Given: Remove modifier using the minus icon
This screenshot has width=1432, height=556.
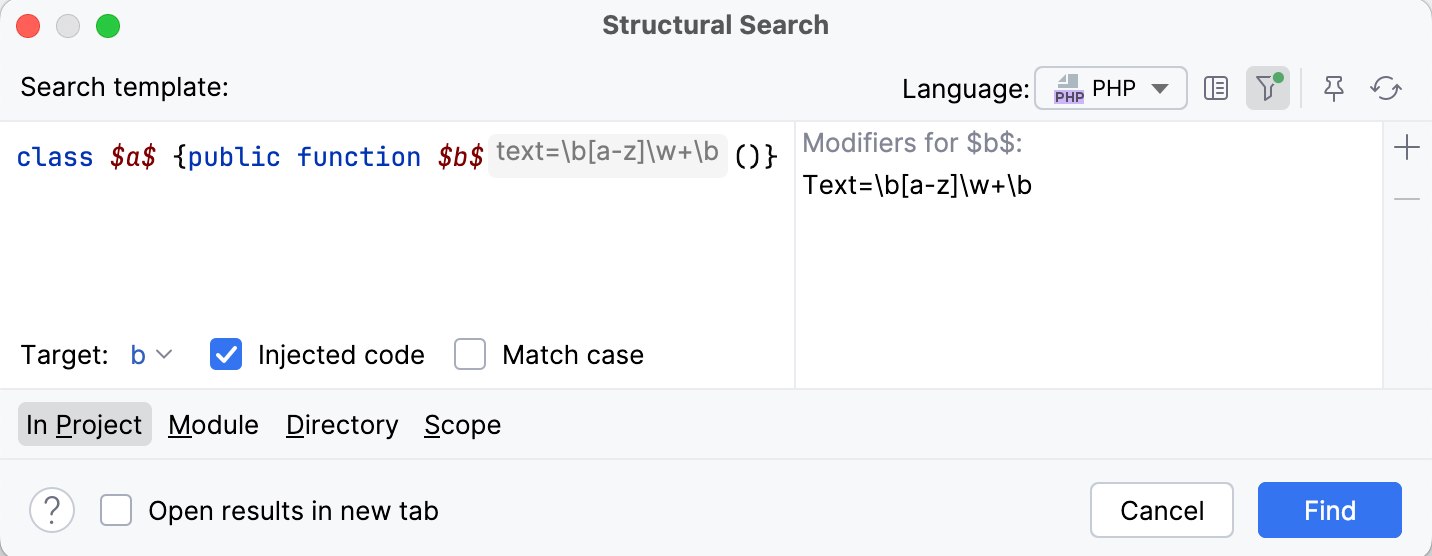Looking at the screenshot, I should (x=1407, y=200).
